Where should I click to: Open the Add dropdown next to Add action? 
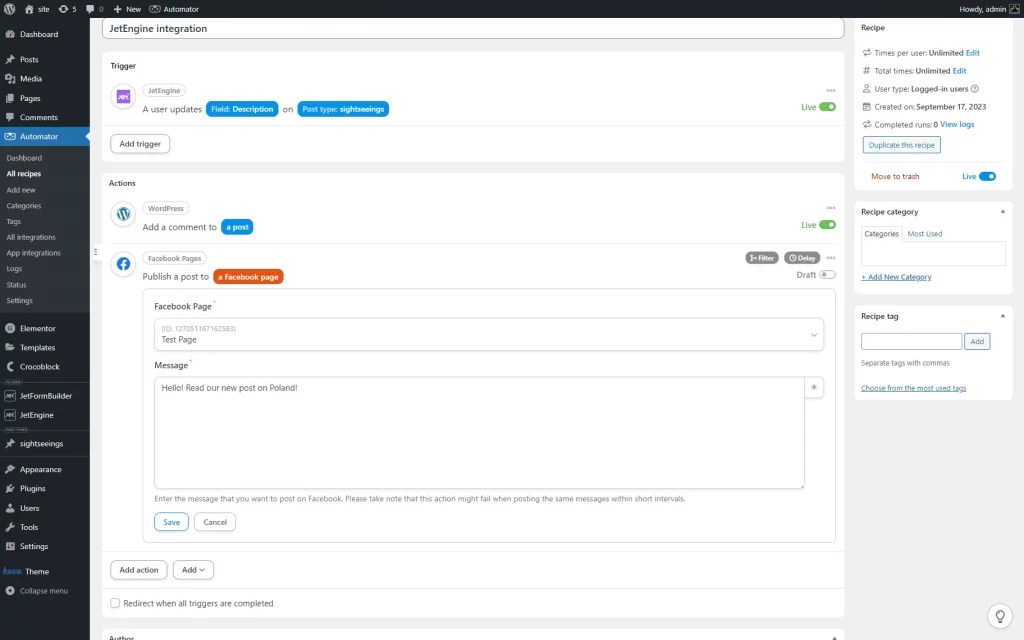tap(193, 570)
